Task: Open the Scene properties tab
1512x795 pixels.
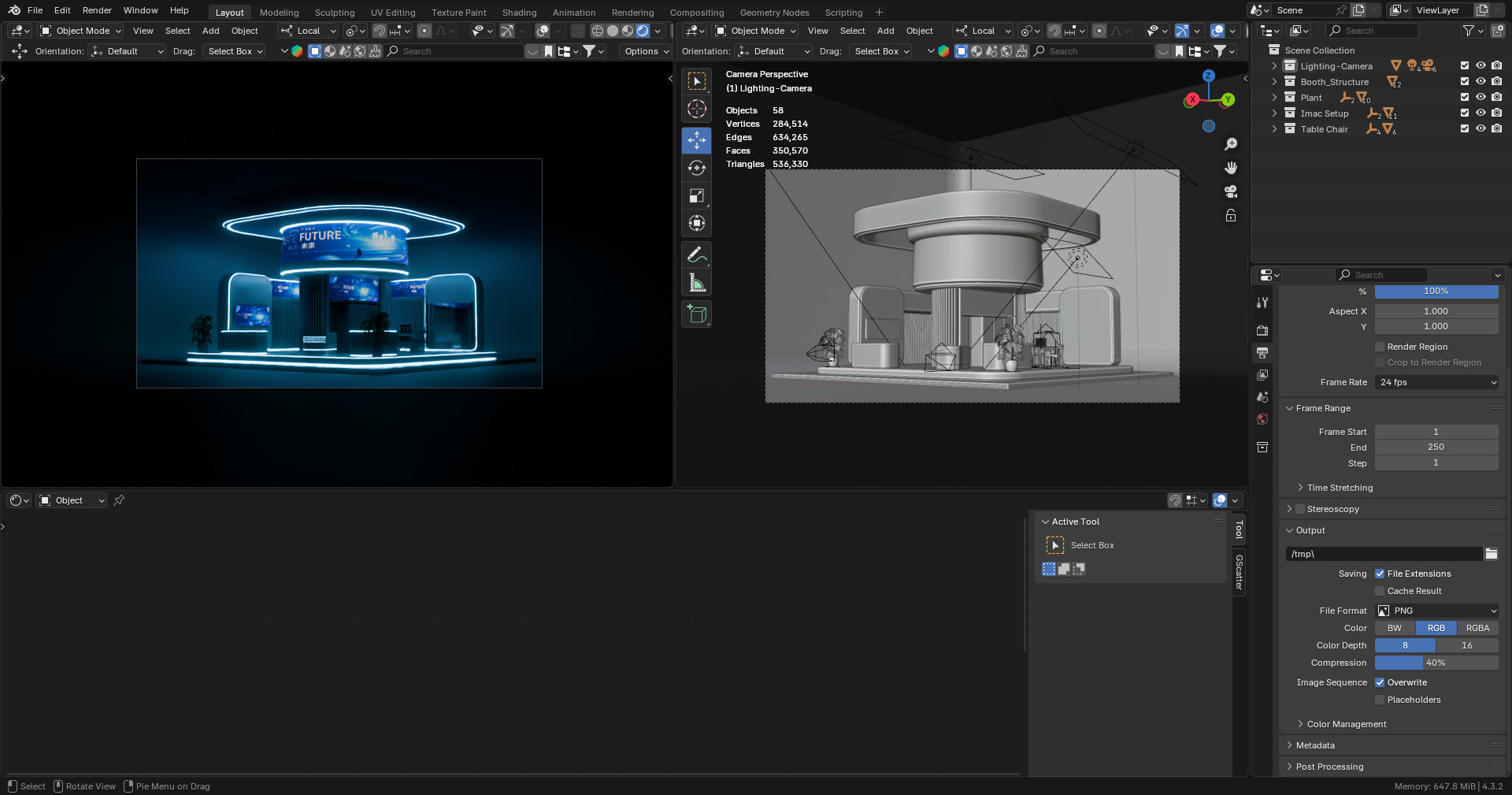Action: click(x=1262, y=396)
